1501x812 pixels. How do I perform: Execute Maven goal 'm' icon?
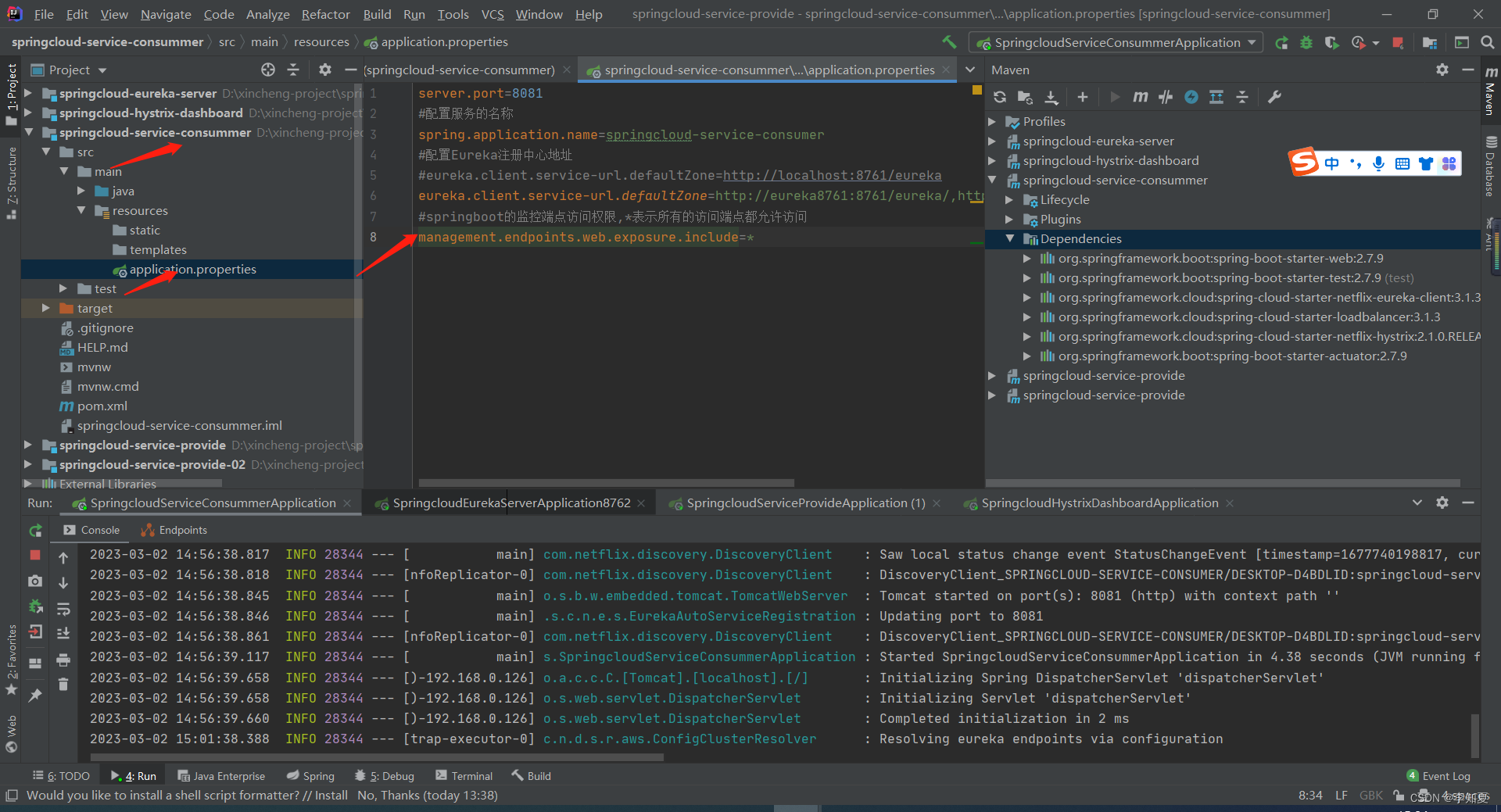click(1141, 97)
